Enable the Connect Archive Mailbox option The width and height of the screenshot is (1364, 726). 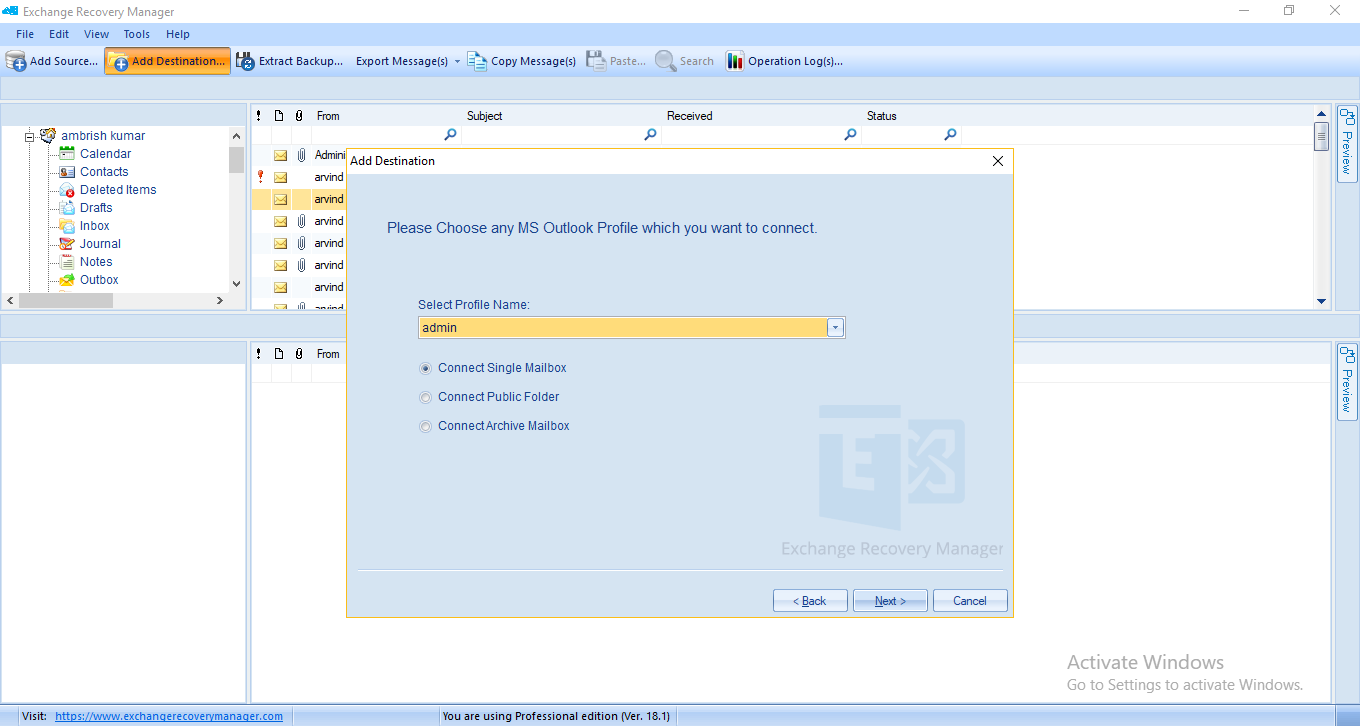point(426,426)
